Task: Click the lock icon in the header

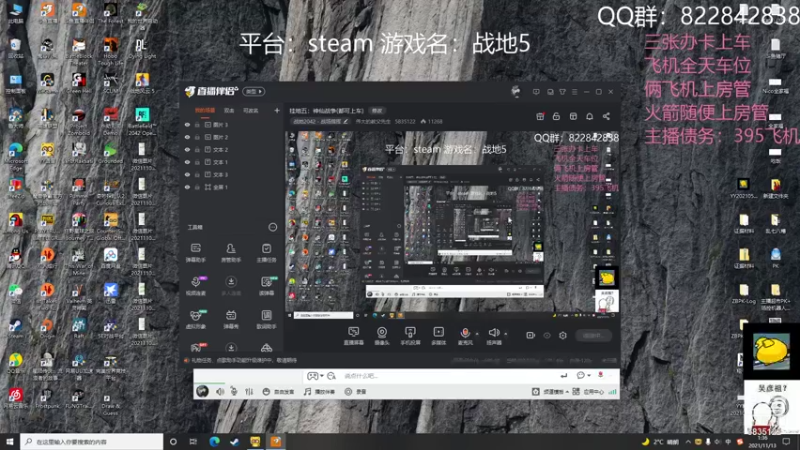Action: pos(556,116)
